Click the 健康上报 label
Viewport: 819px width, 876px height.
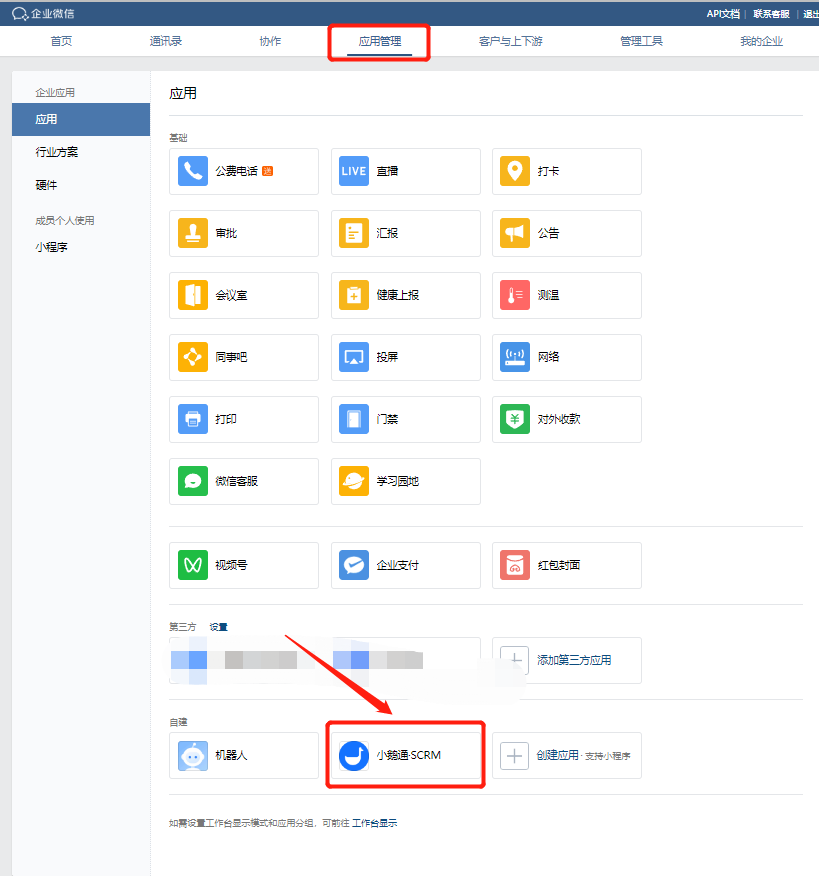coord(397,295)
